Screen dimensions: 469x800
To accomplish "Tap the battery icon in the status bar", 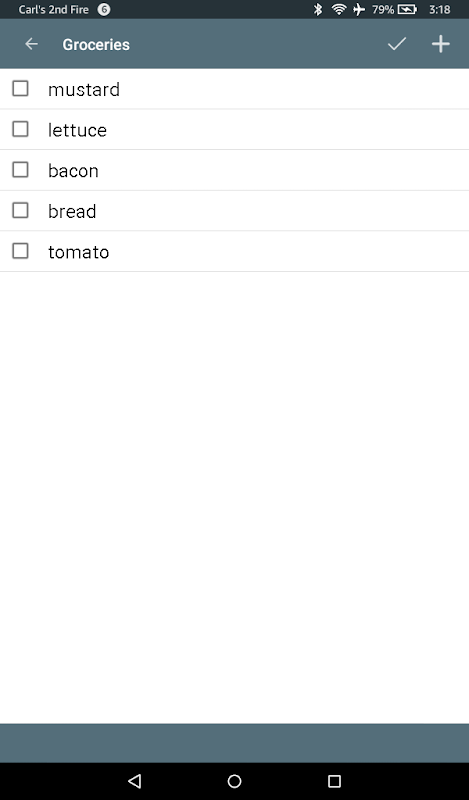I will [x=407, y=9].
